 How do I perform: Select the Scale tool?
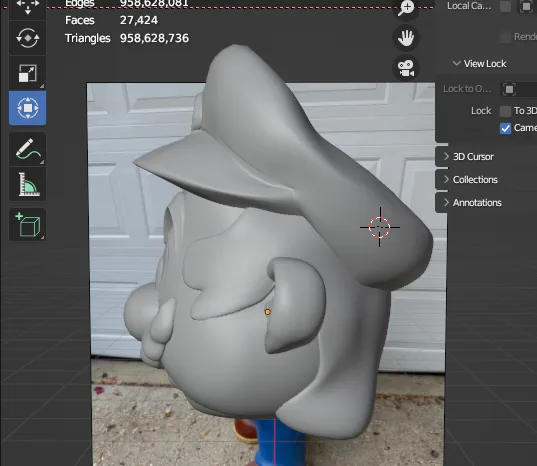tap(27, 73)
